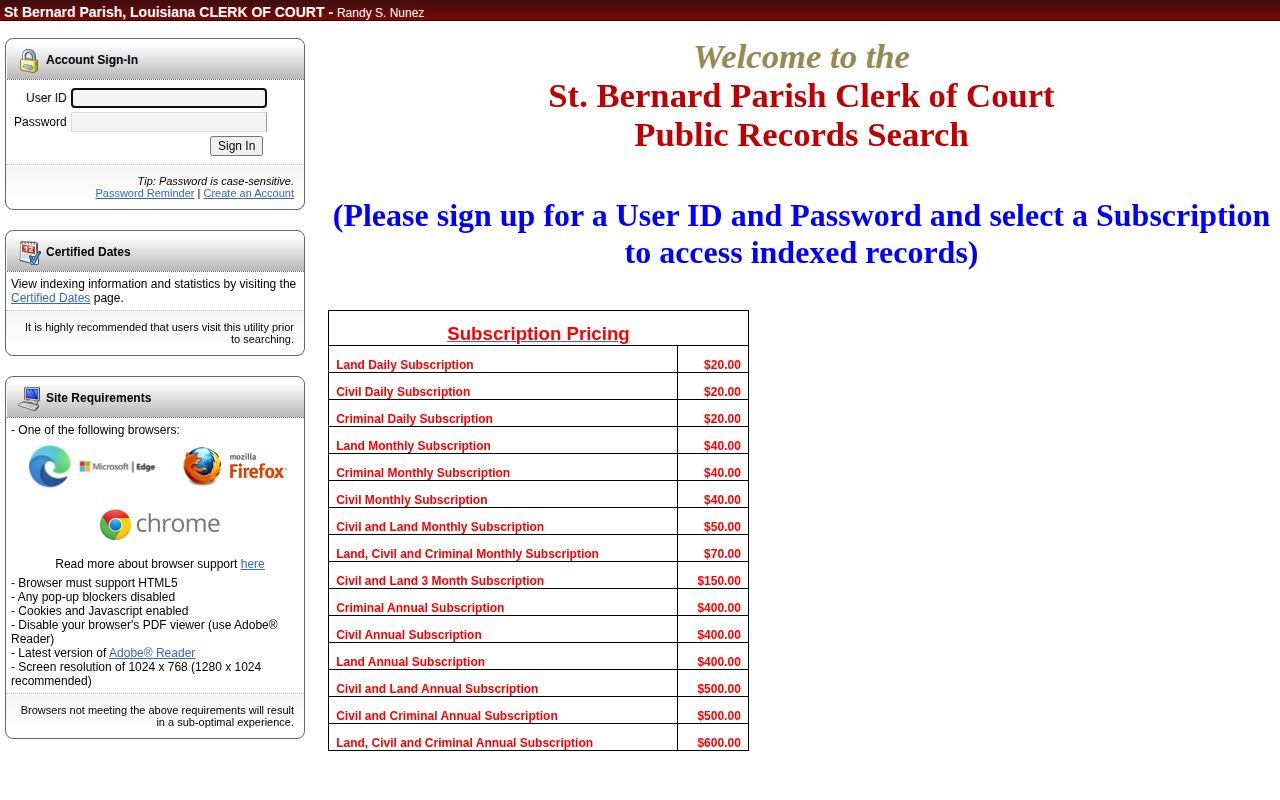Select 'Civil Annual Subscription' row text
This screenshot has height=800, width=1280.
[x=409, y=635]
